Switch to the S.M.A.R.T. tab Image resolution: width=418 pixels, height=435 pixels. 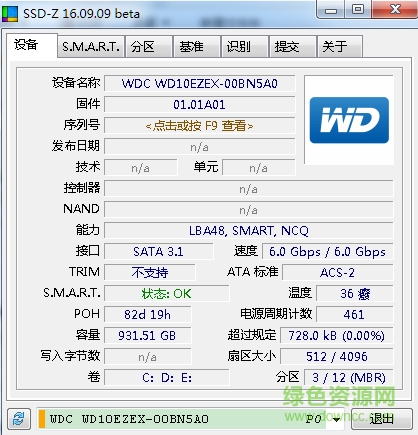[x=91, y=47]
